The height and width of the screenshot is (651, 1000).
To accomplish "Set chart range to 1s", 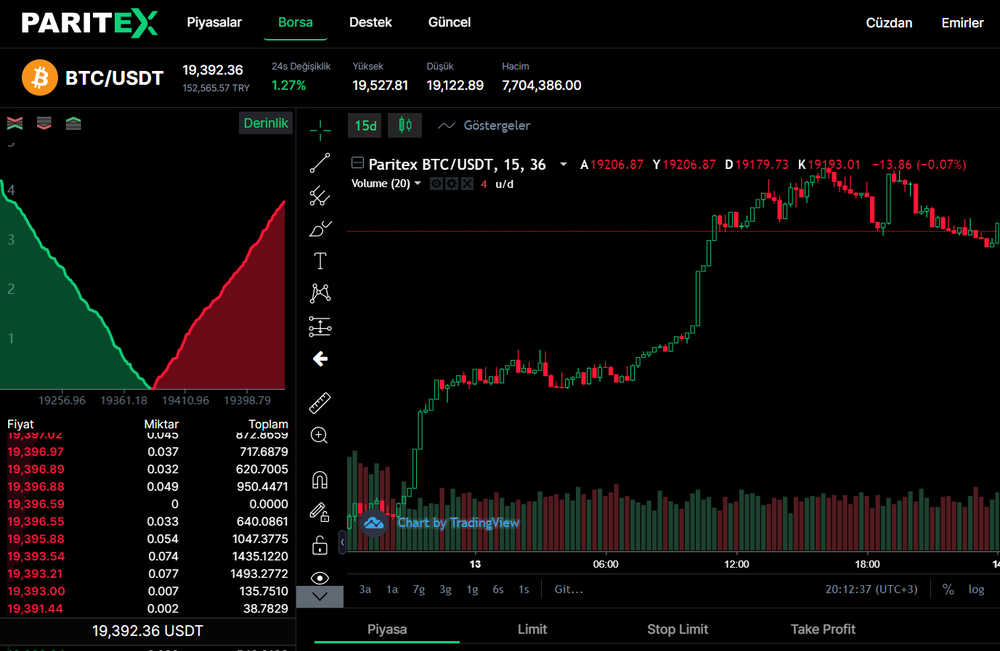I will [524, 589].
